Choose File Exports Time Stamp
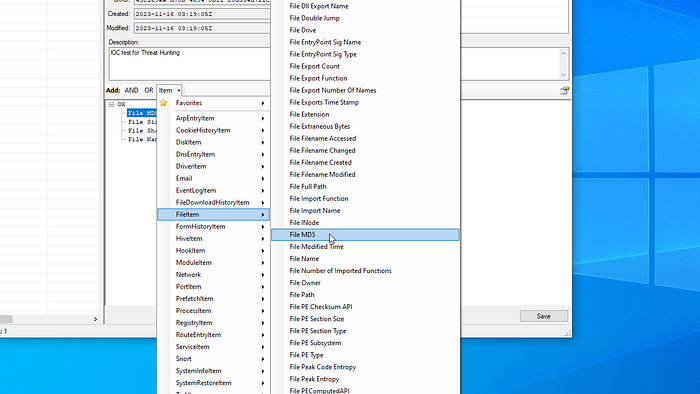The image size is (700, 394). (x=365, y=103)
